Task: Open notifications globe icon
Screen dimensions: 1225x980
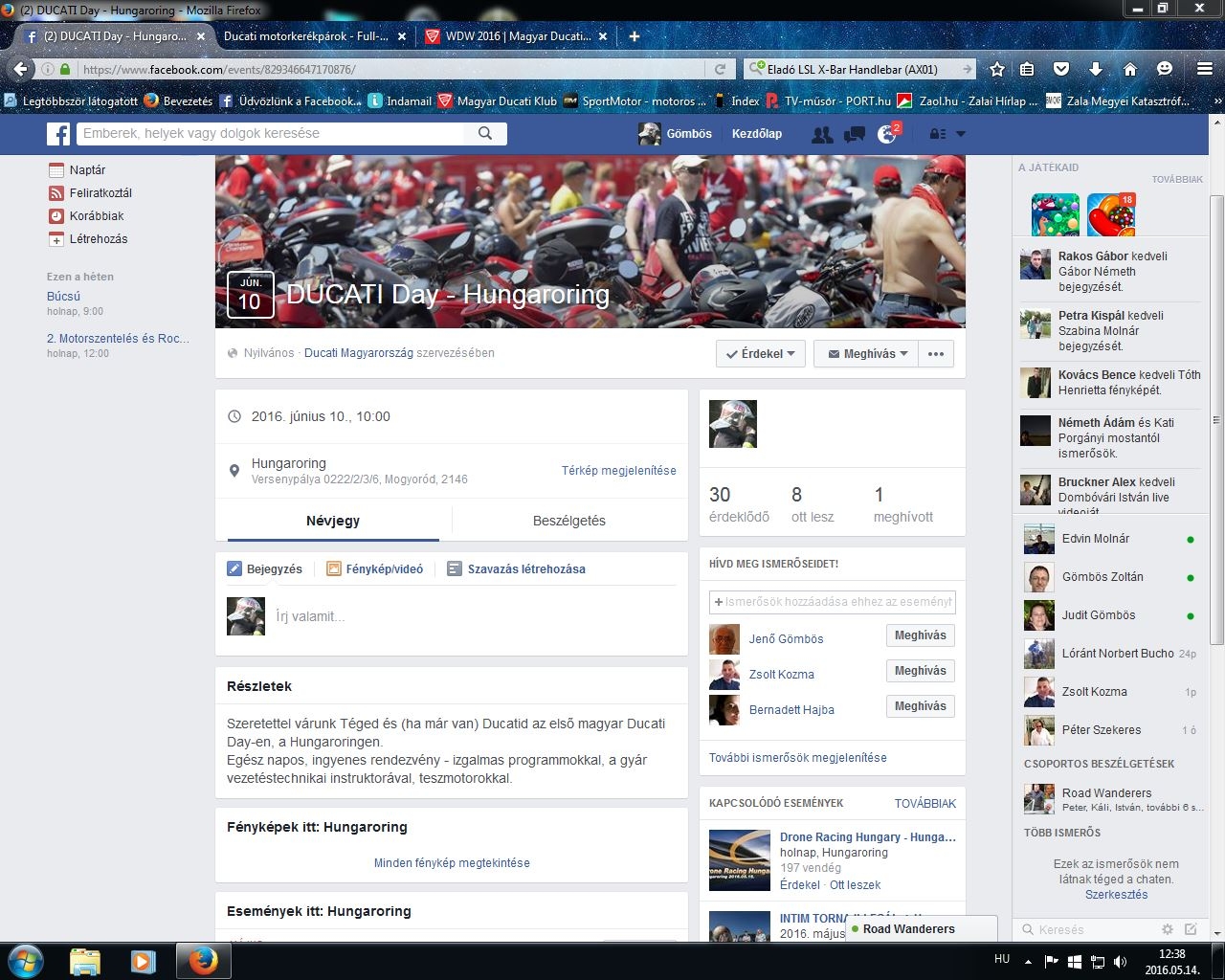Action: point(887,135)
